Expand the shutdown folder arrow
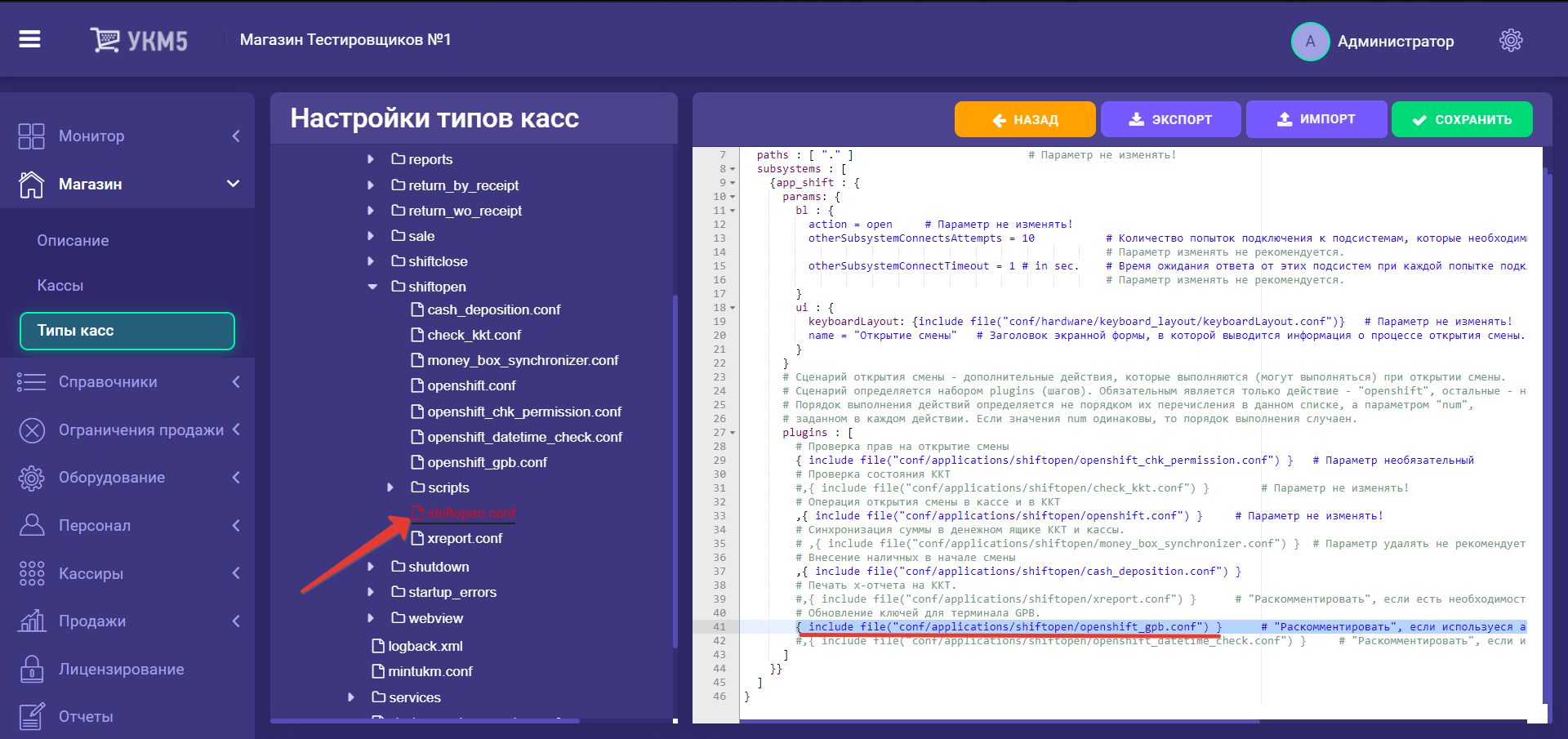The image size is (1568, 739). tap(371, 567)
